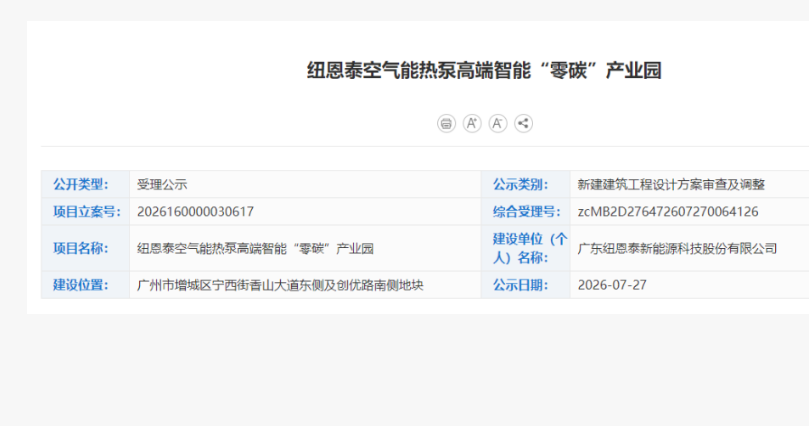Select 新建建筑工程设计方案审查及调整 text
Screen dimensions: 809x426
coord(671,185)
